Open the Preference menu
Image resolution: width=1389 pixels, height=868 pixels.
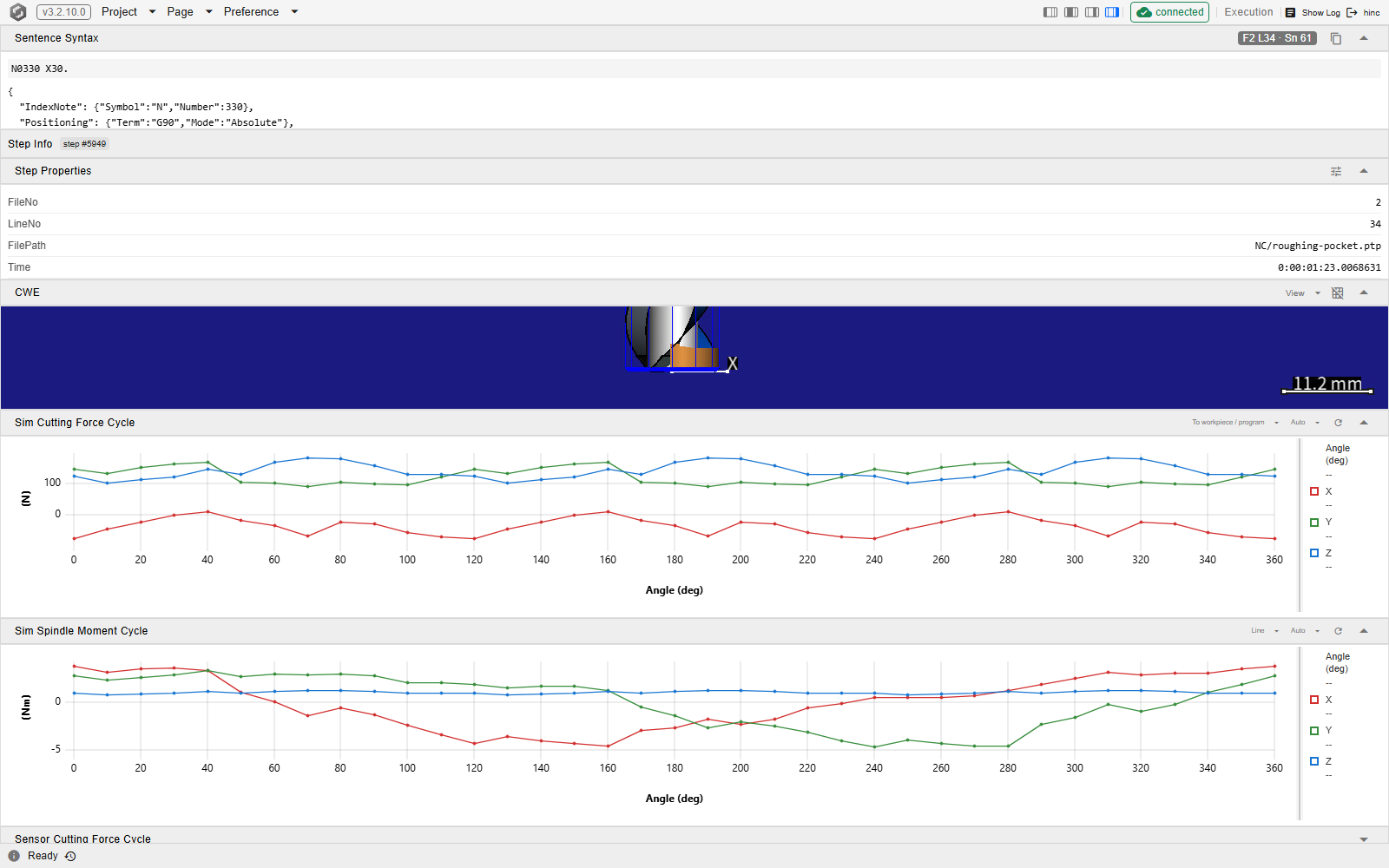coord(260,12)
